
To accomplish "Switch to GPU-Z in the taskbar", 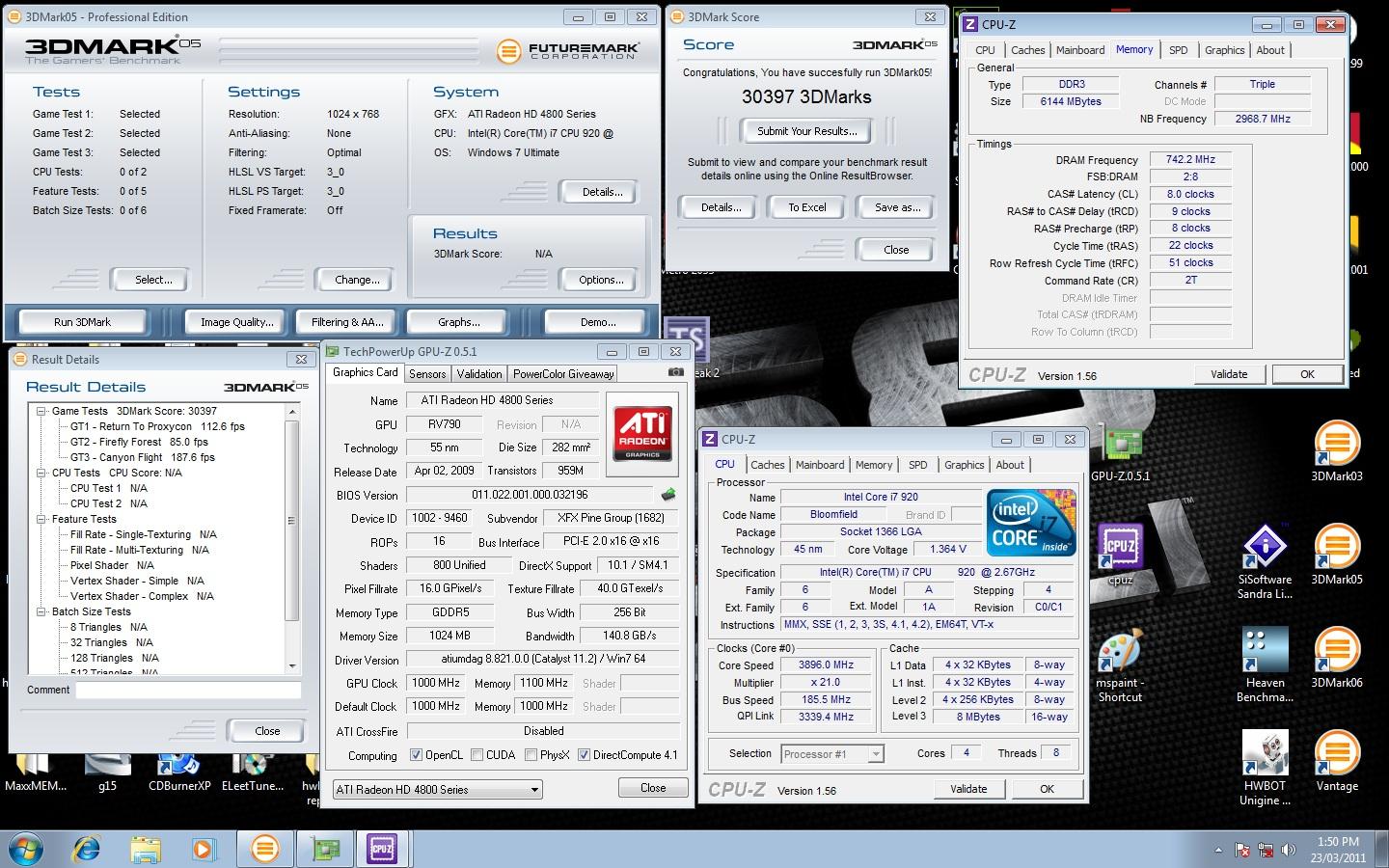I will click(324, 849).
